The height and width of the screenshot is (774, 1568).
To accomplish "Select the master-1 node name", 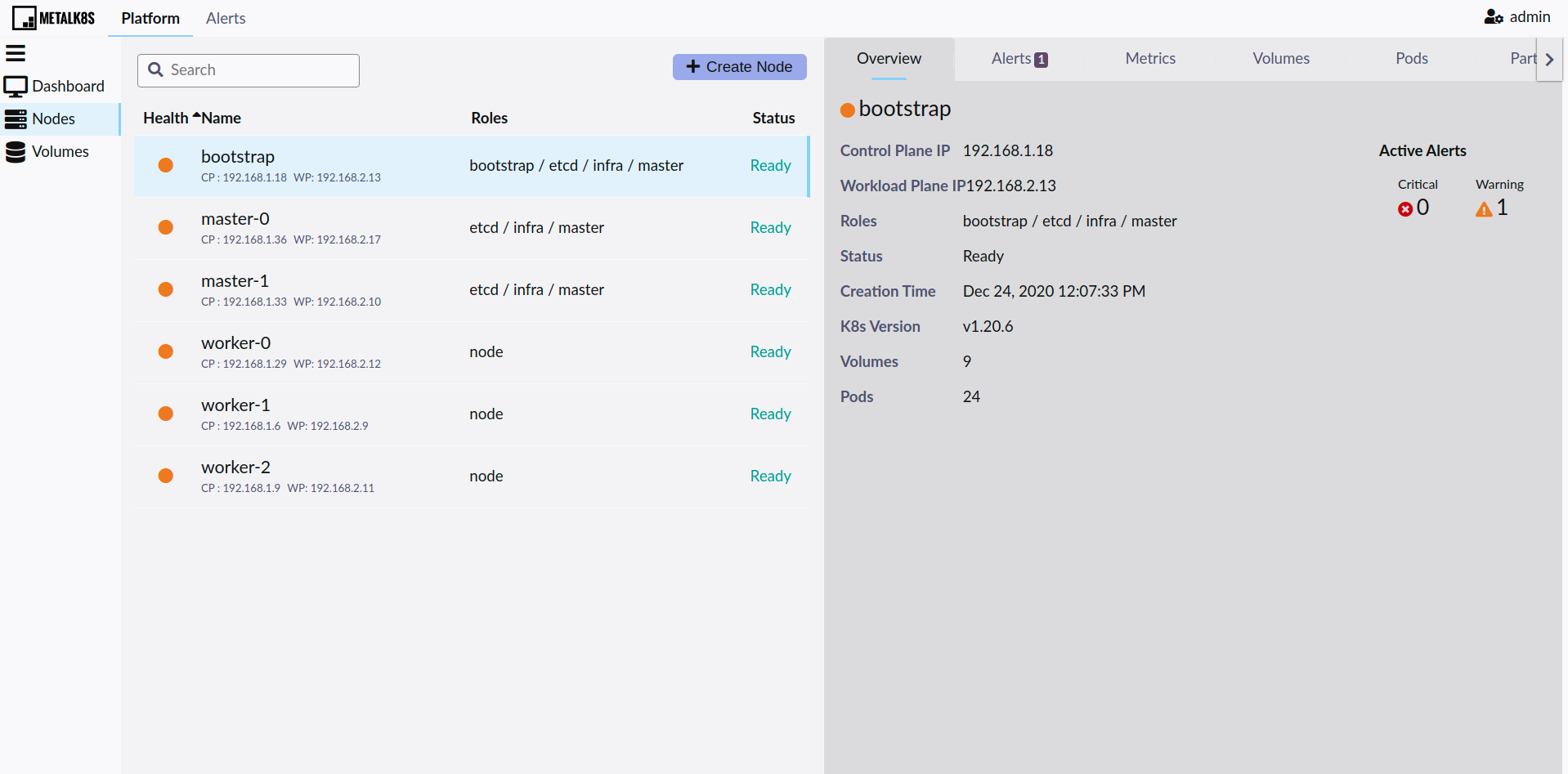I will (x=235, y=280).
